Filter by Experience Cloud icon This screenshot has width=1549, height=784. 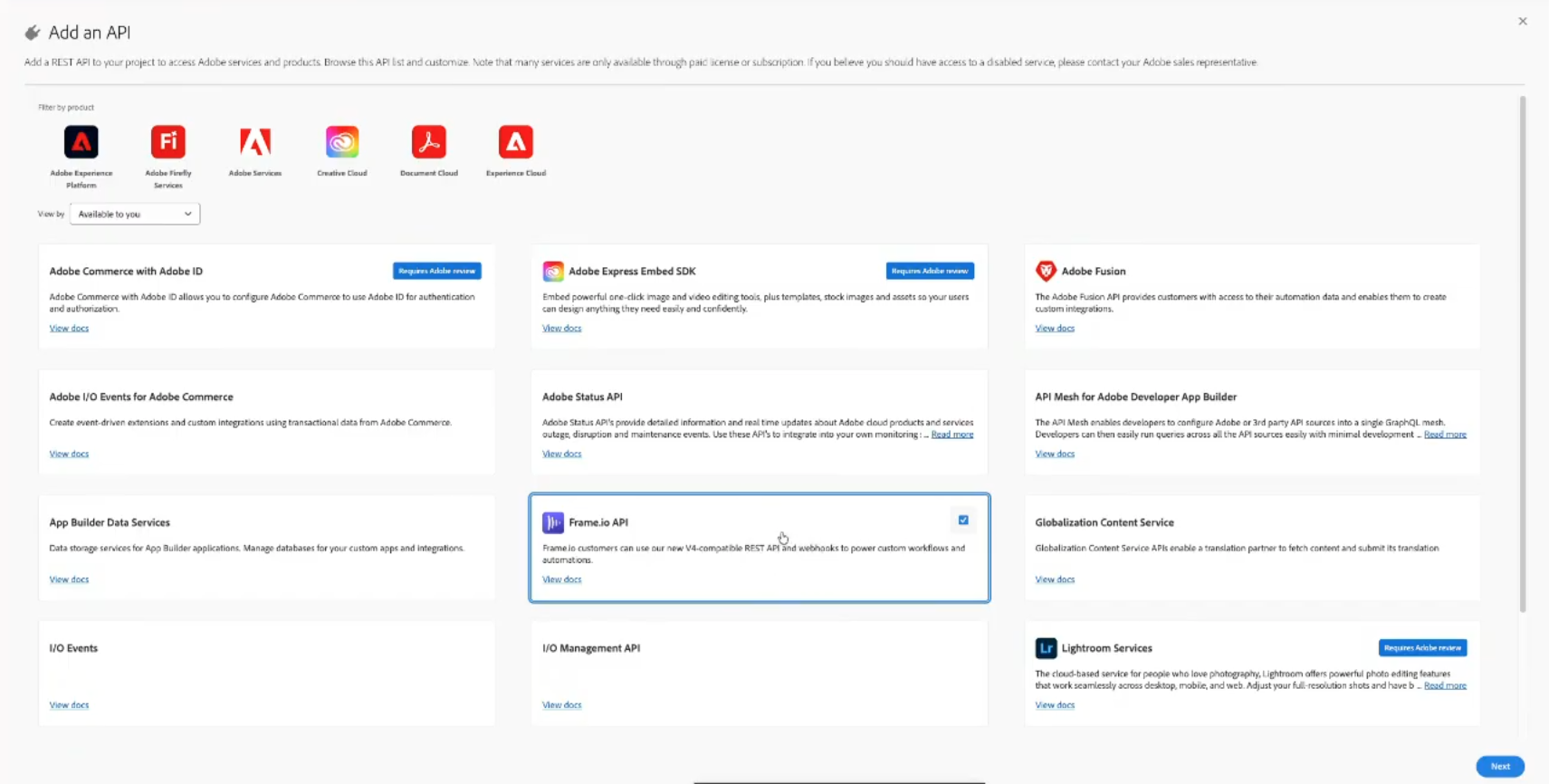coord(516,142)
